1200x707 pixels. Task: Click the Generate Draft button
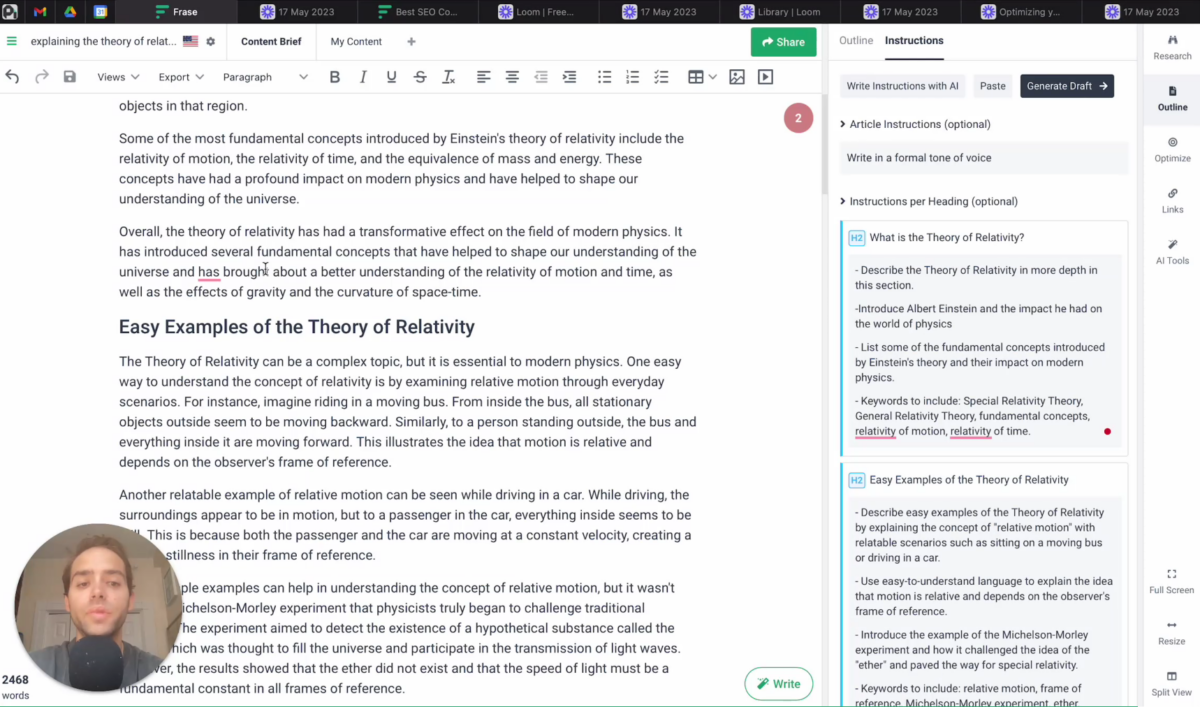[1066, 86]
